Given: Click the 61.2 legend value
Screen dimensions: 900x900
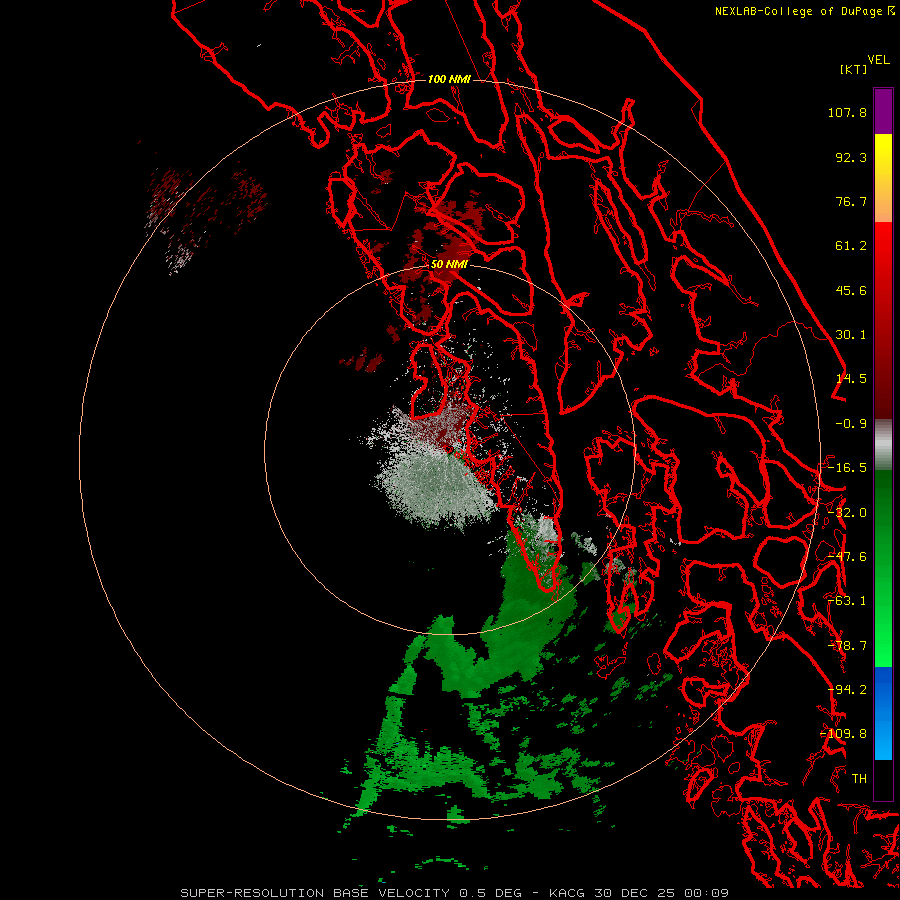Looking at the screenshot, I should (x=851, y=246).
